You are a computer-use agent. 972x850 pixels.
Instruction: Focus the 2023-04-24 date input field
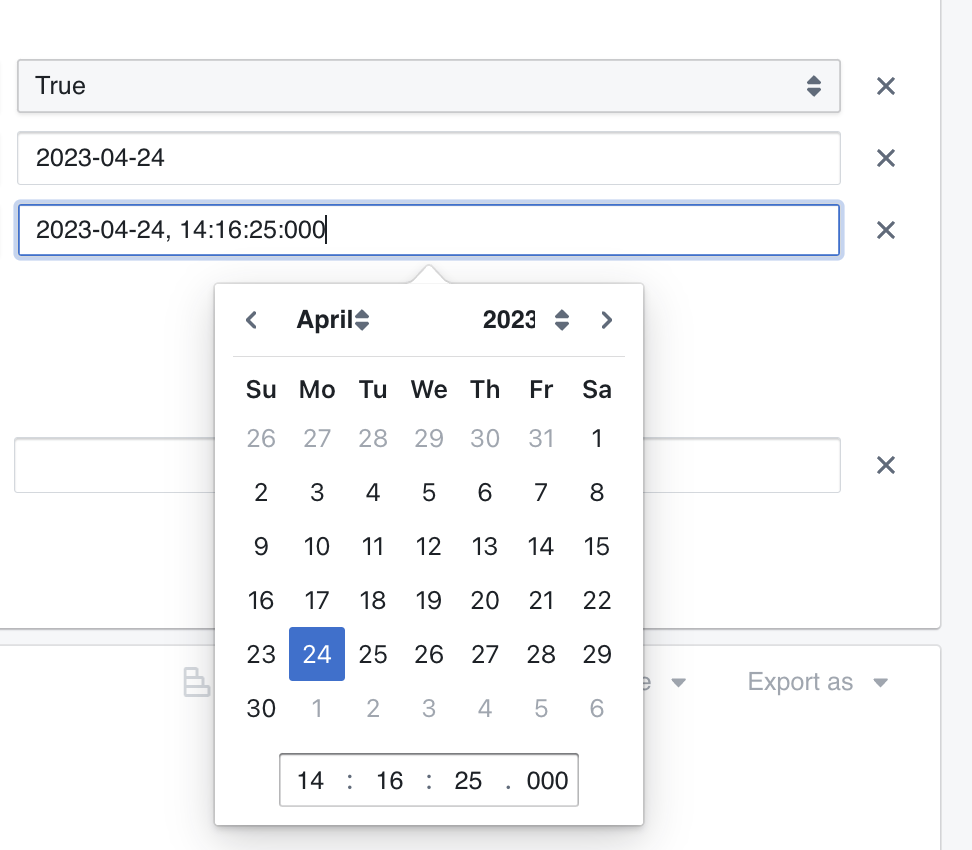(x=429, y=158)
